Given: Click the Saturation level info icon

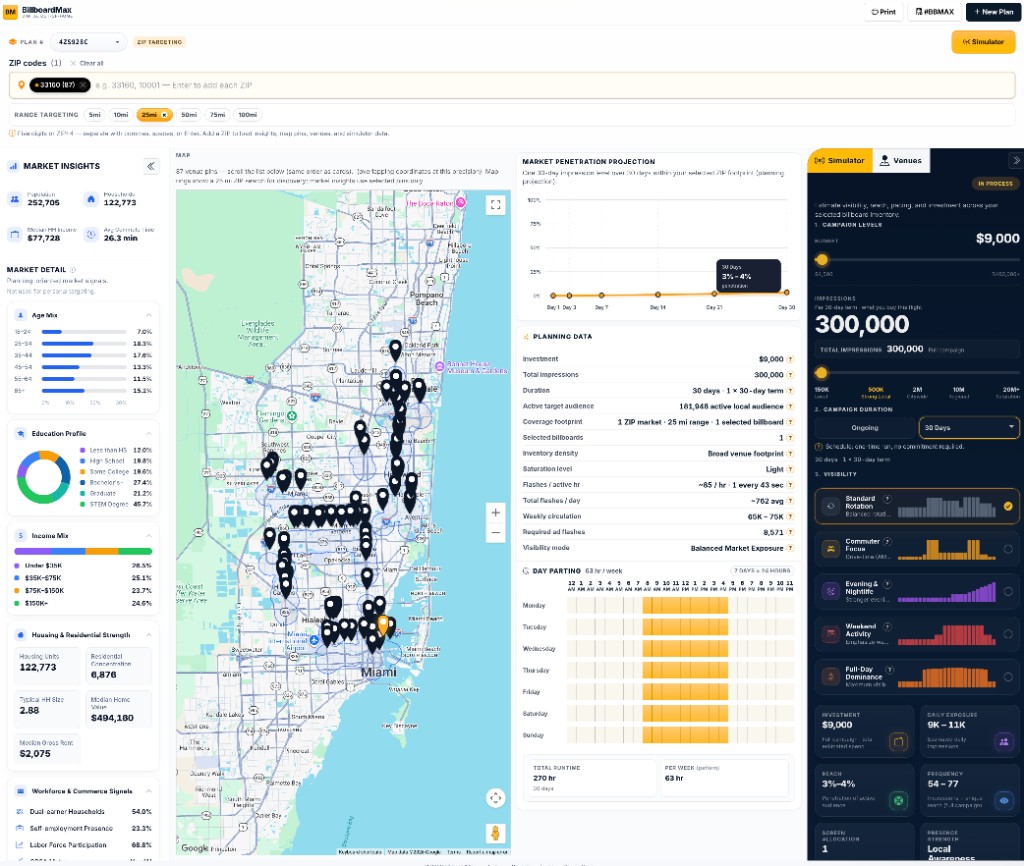Looking at the screenshot, I should [790, 470].
